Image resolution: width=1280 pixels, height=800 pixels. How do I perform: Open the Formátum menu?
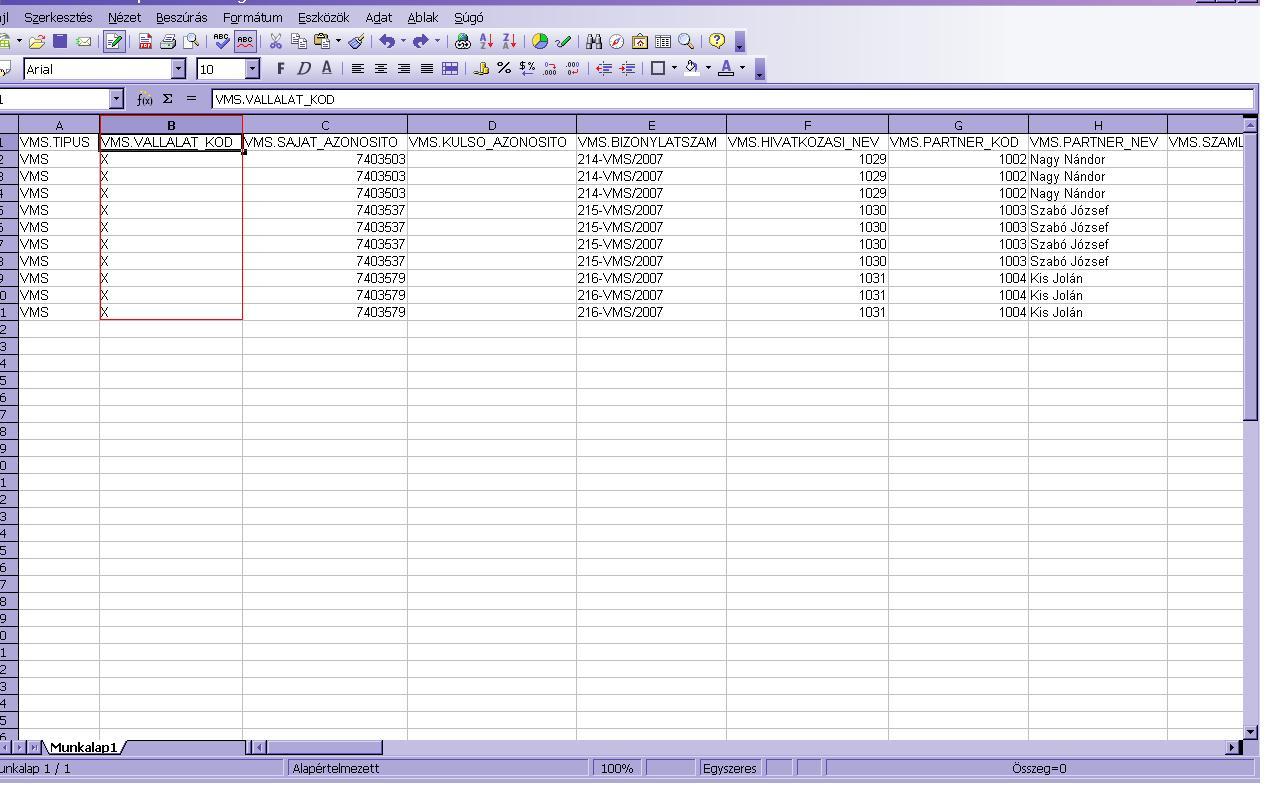point(252,18)
